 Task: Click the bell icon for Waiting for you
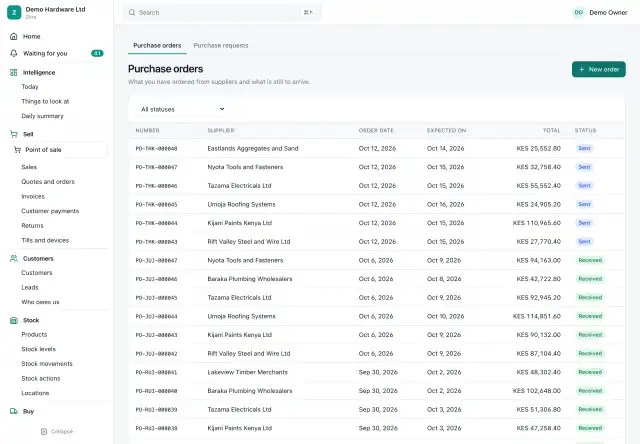(13, 53)
